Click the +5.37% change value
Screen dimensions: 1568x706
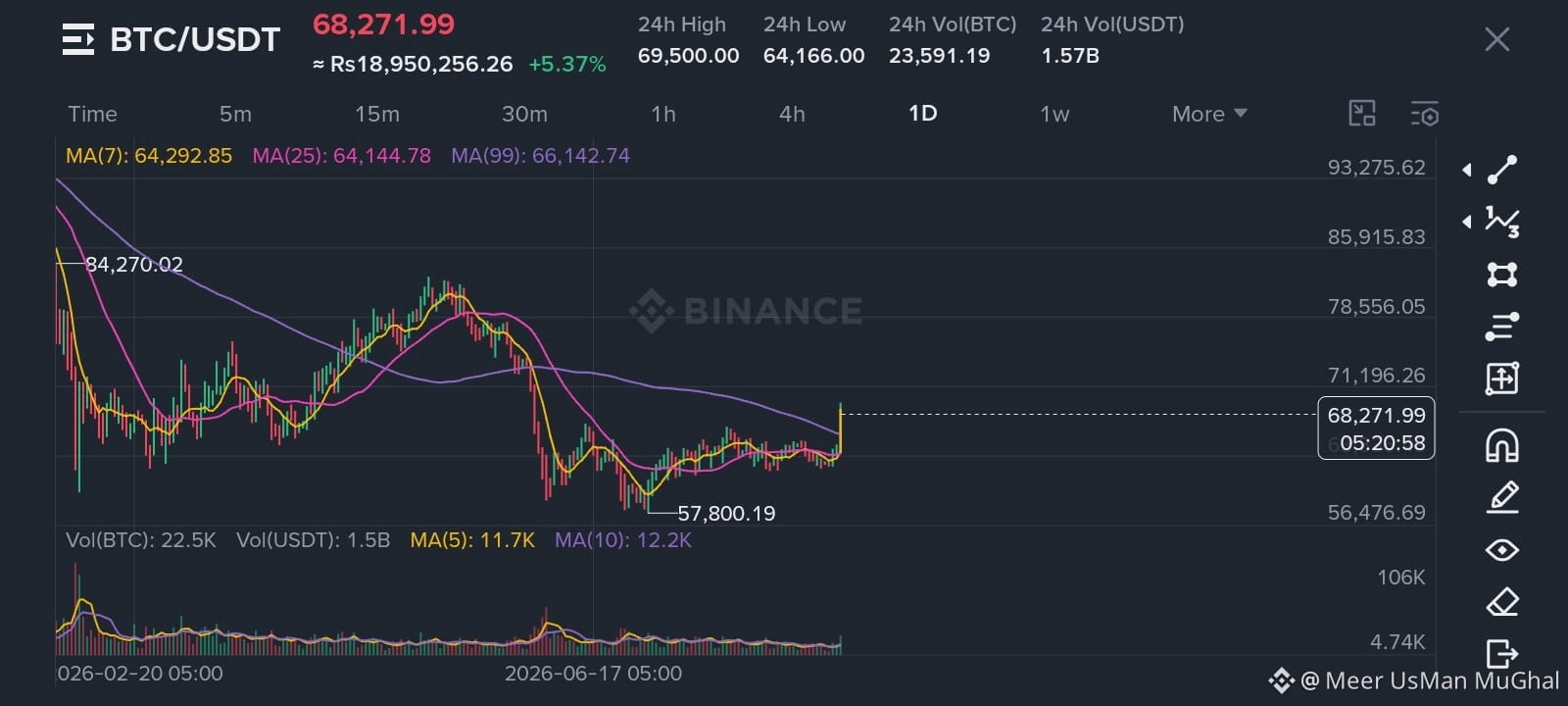click(567, 65)
